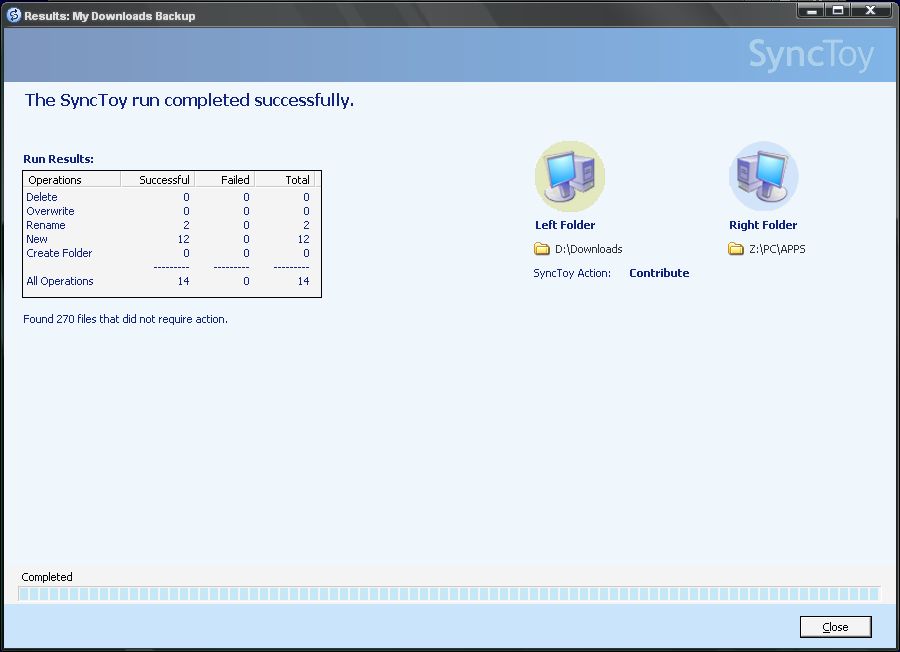This screenshot has height=652, width=900.
Task: Click the Failed column header
Action: [x=225, y=180]
